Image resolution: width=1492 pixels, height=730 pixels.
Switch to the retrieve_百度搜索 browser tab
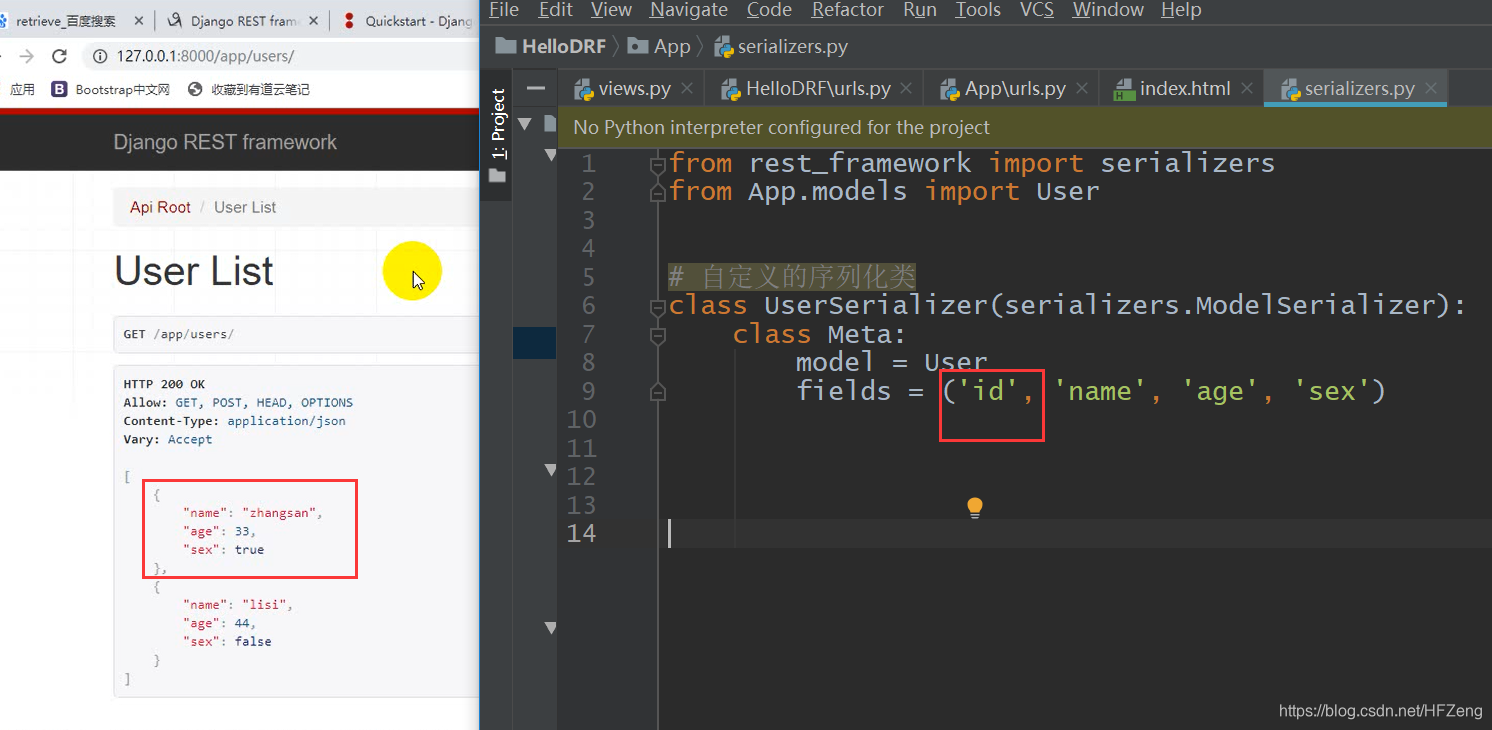click(x=66, y=21)
